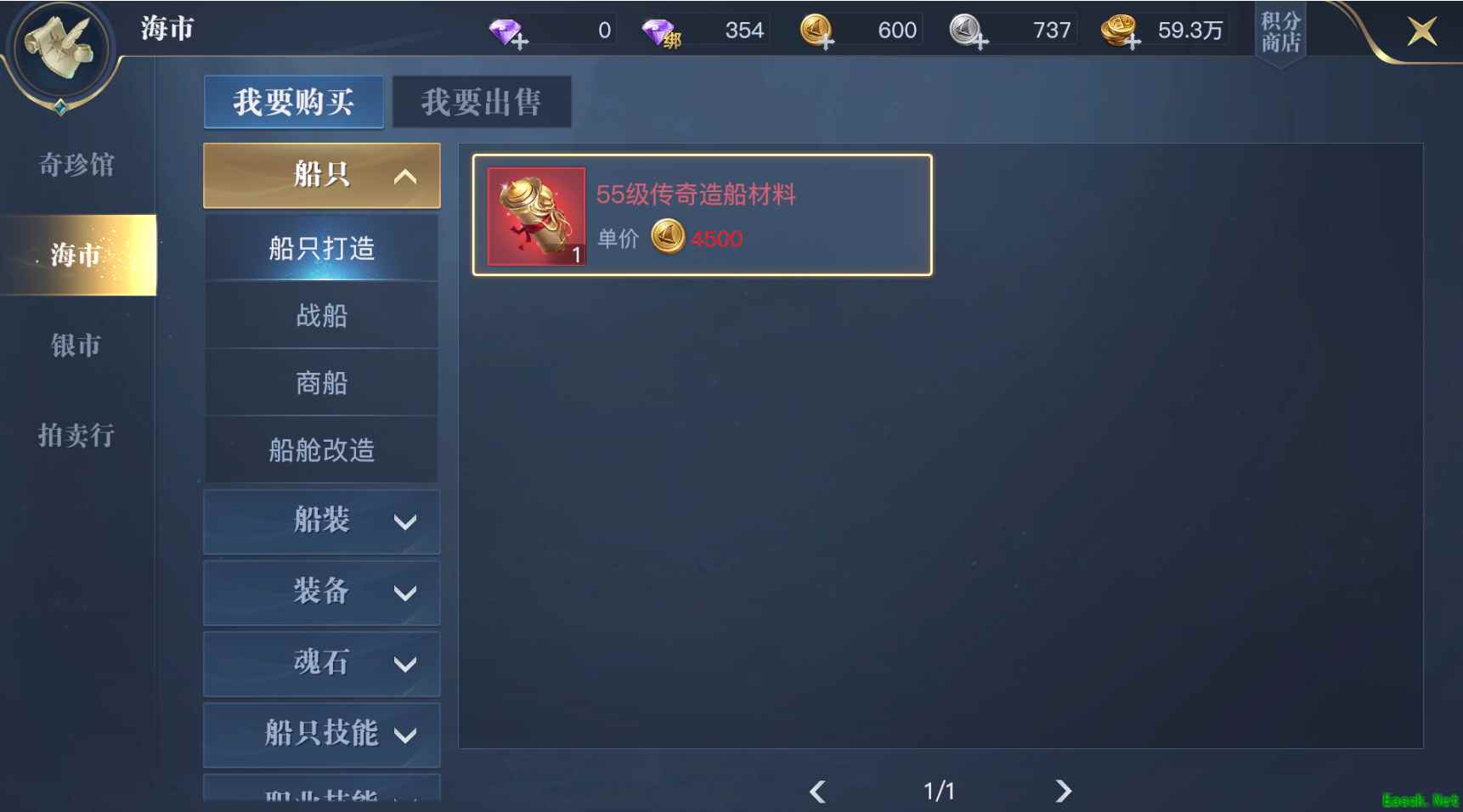Select the 战船 subcategory
Screen dimensions: 1463x812
click(322, 315)
